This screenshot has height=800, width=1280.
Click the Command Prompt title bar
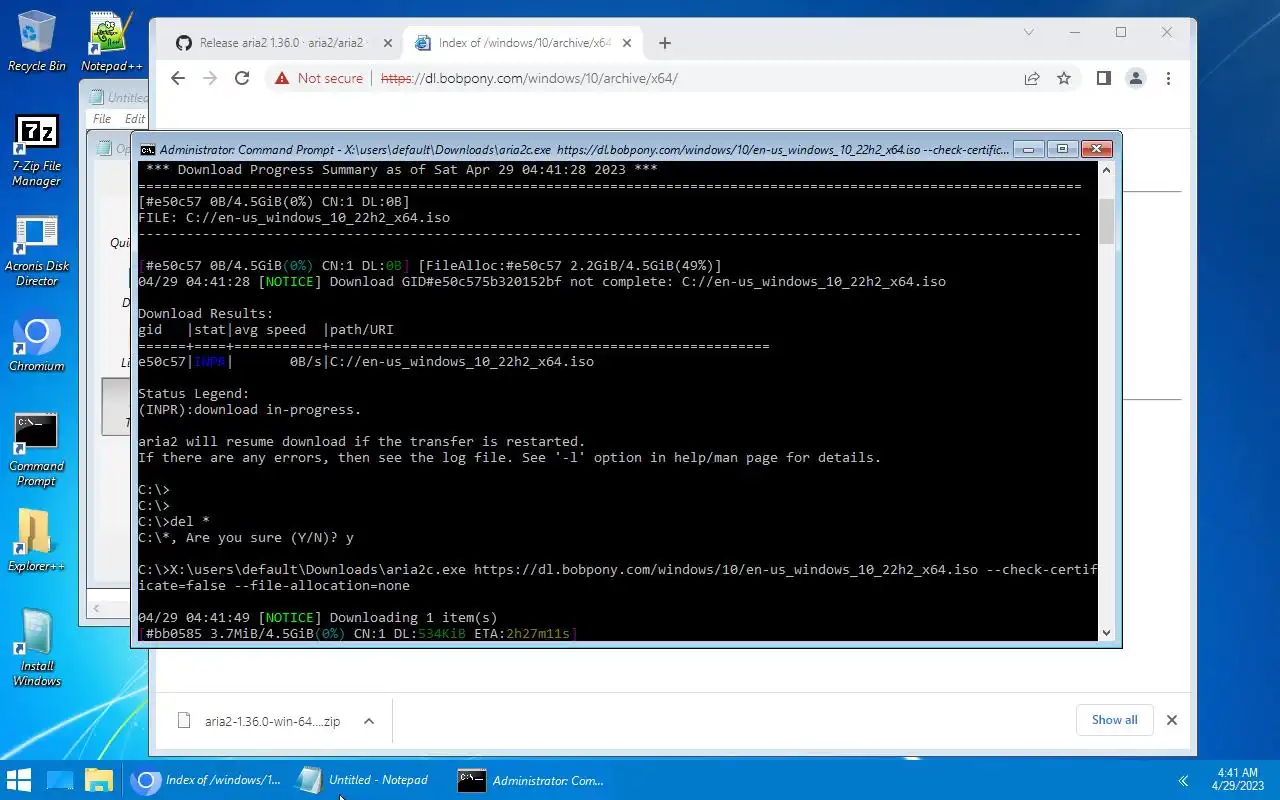click(x=584, y=150)
